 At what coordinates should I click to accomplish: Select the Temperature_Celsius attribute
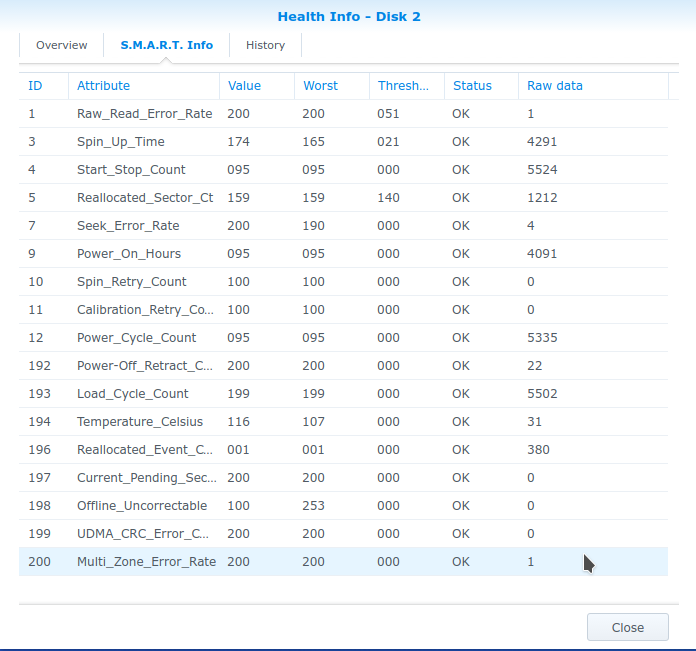point(140,421)
